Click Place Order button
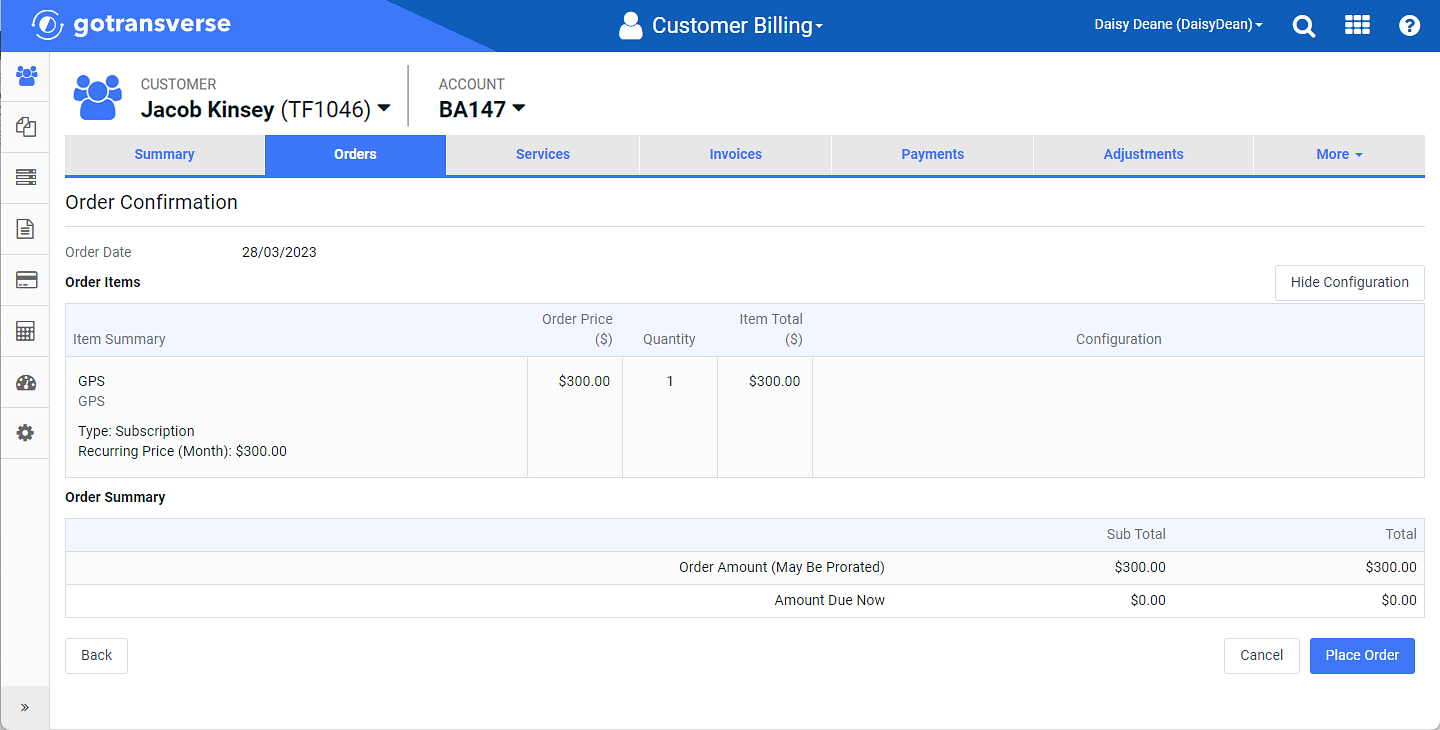 click(1362, 655)
